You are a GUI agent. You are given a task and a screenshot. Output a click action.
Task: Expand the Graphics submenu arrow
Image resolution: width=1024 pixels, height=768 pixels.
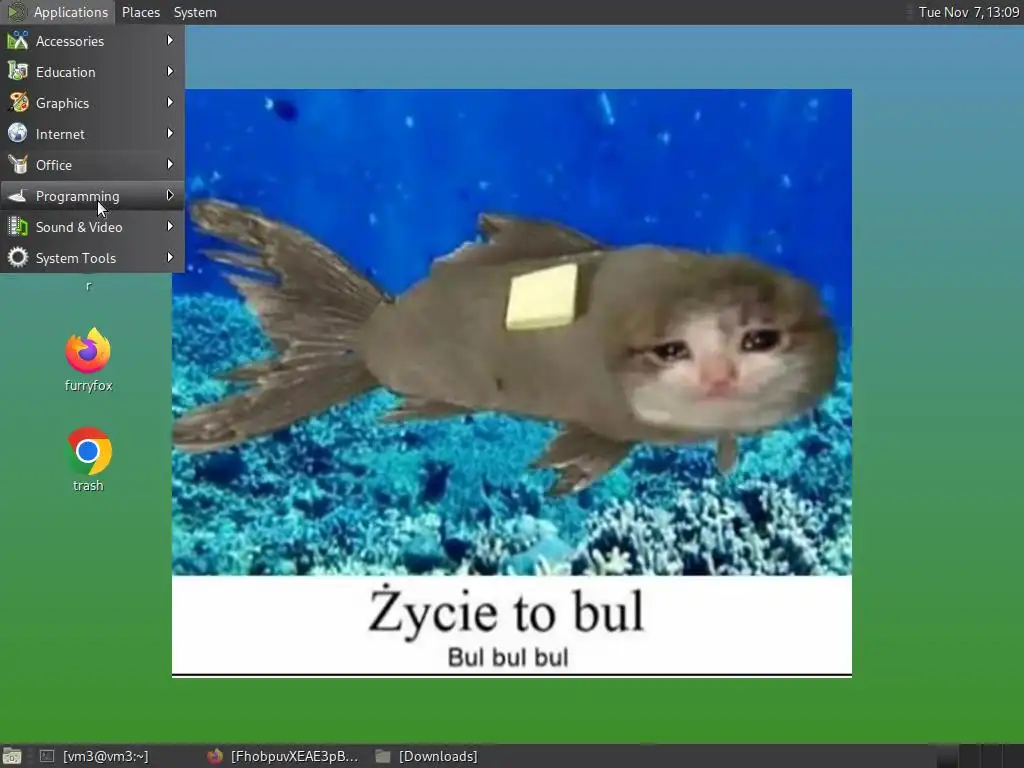coord(170,103)
